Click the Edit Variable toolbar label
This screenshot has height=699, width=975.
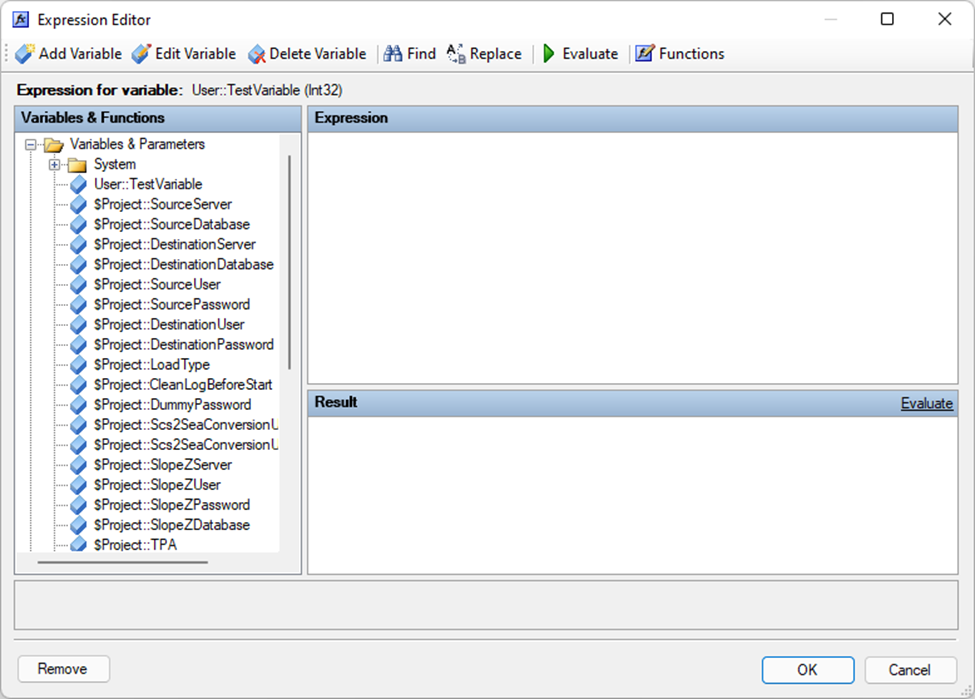195,53
